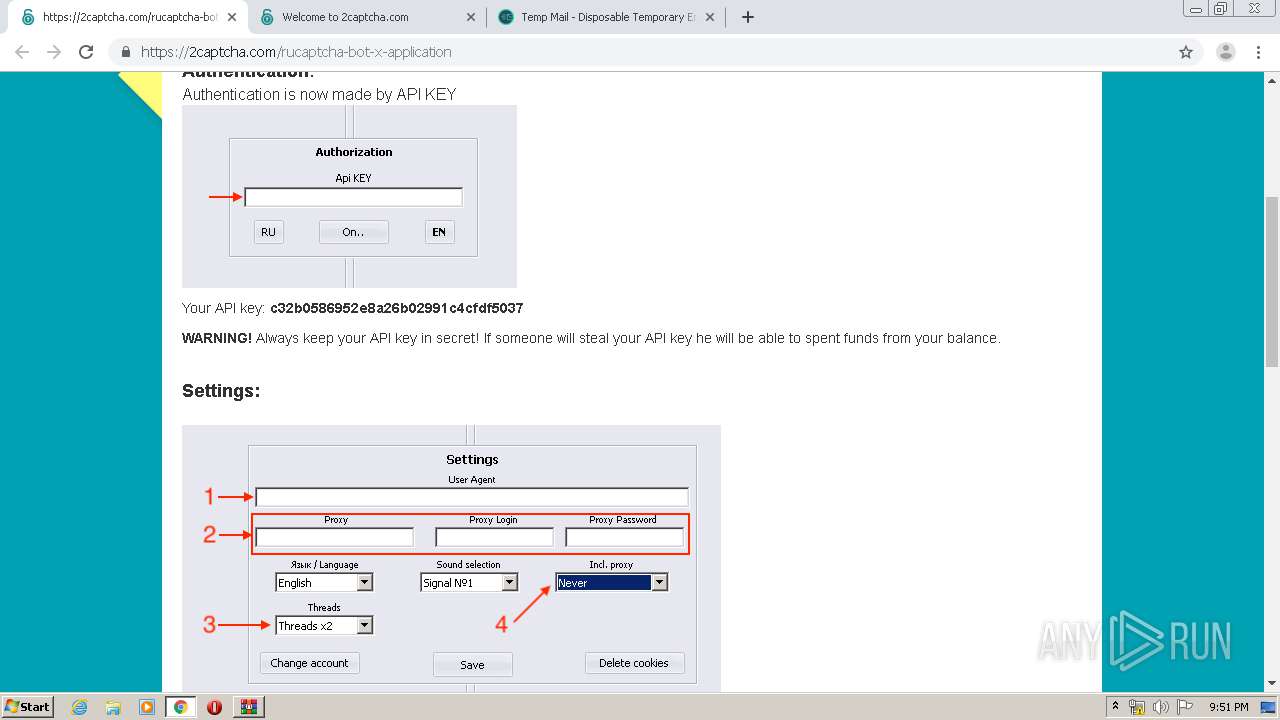This screenshot has width=1280, height=720.
Task: Close the Welcome to 2captcha.com tab
Action: coord(471,17)
